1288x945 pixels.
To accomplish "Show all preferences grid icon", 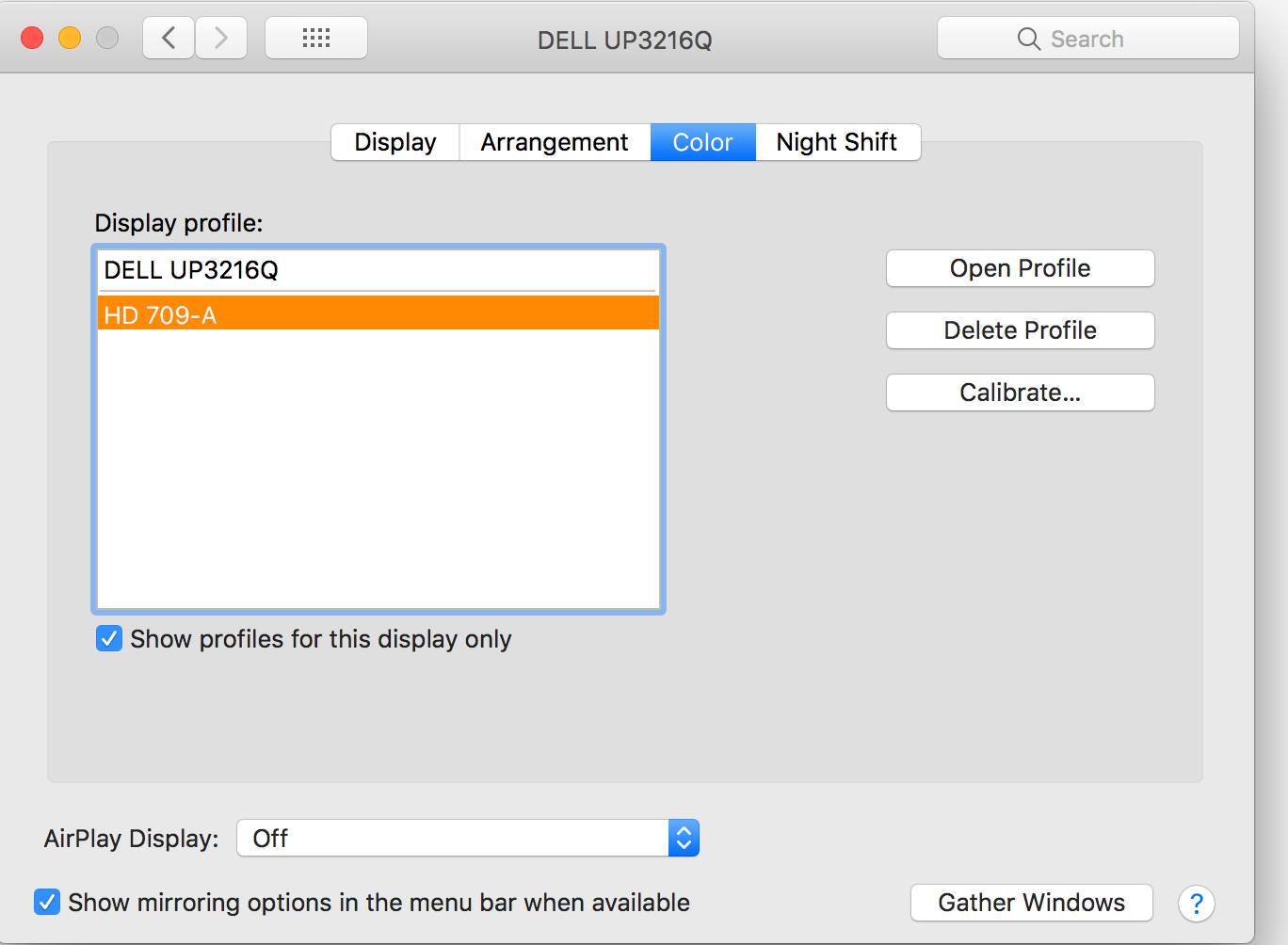I will 316,39.
